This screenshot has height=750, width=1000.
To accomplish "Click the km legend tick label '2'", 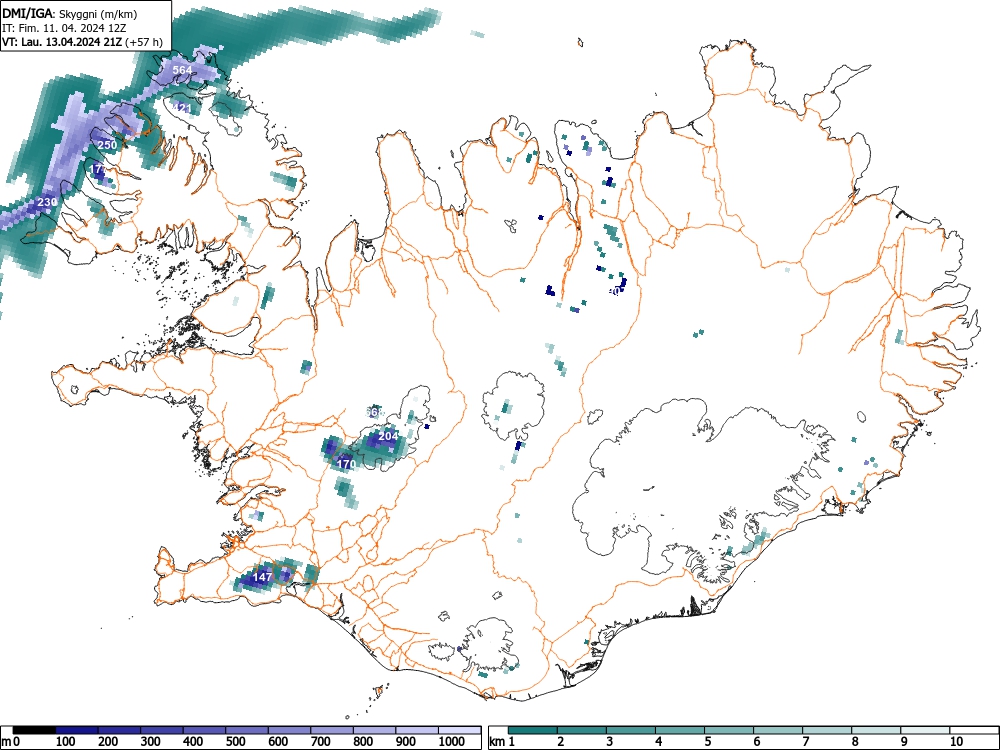I will (561, 742).
